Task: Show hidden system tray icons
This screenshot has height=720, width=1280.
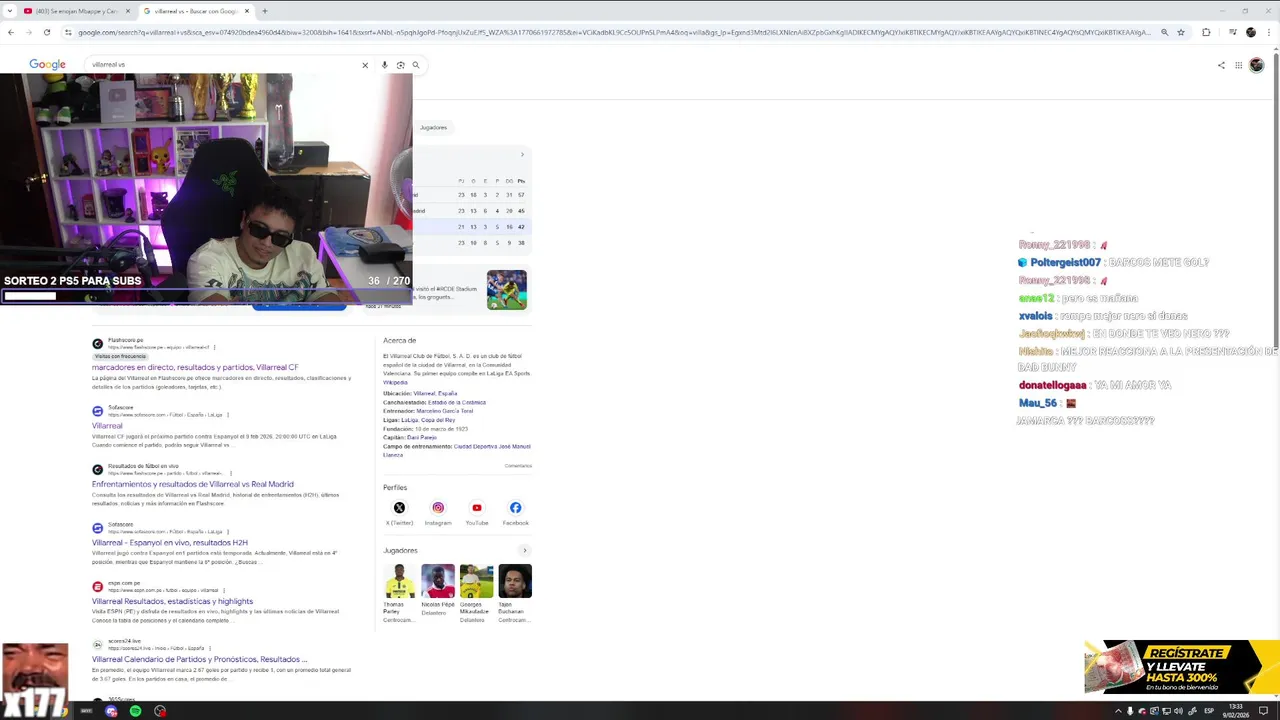Action: [1118, 711]
